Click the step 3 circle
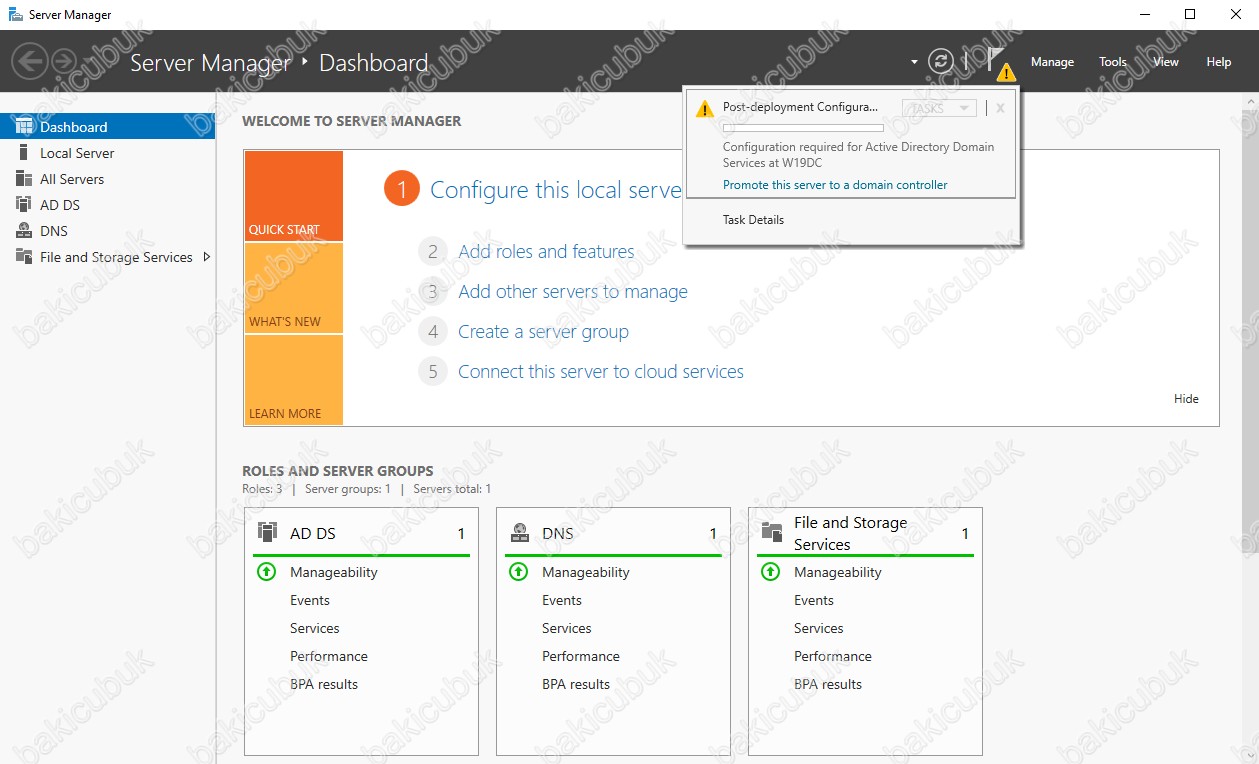Viewport: 1259px width, 764px height. point(433,292)
